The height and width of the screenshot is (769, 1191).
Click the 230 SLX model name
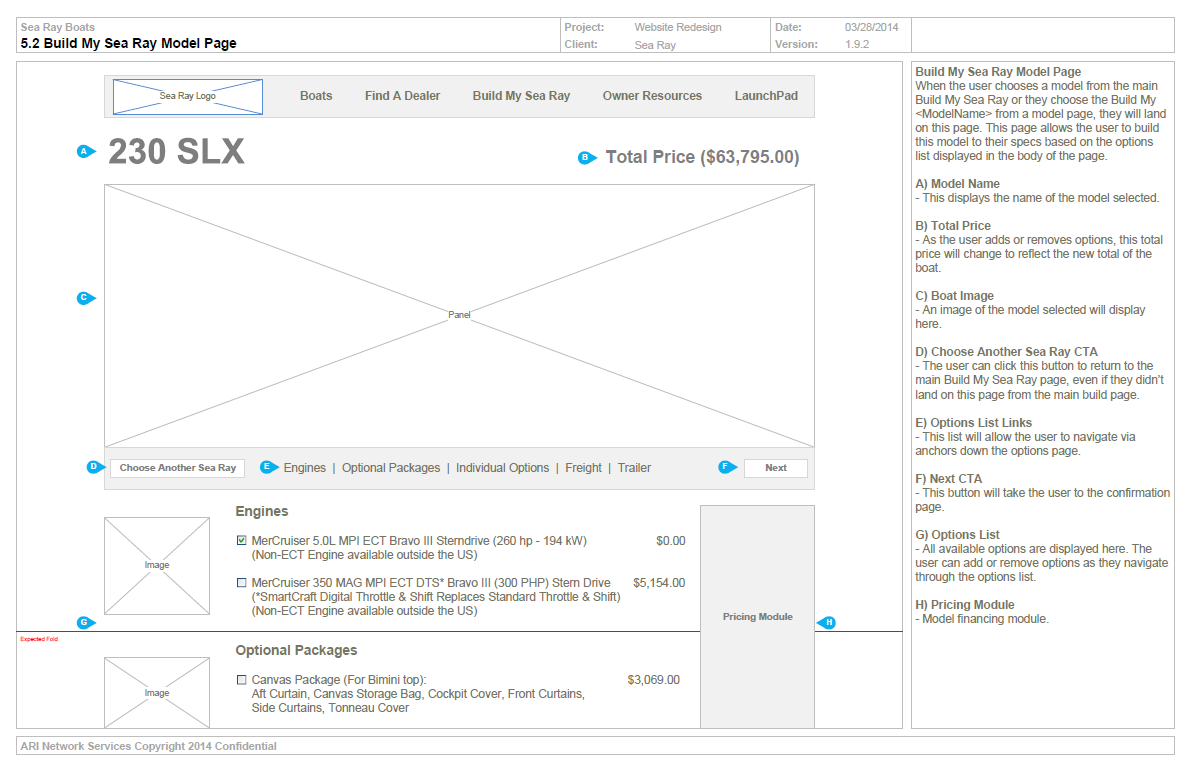pyautogui.click(x=176, y=151)
